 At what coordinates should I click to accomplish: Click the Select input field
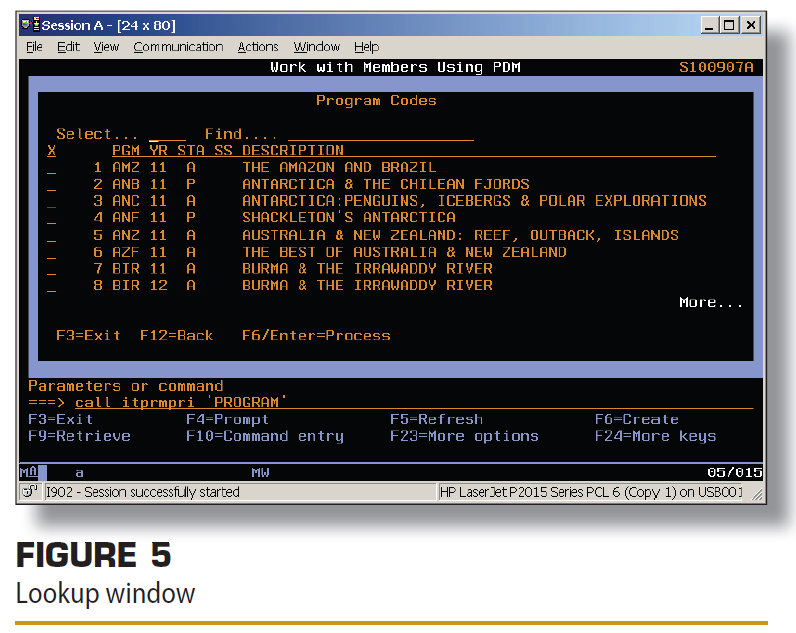pos(167,135)
